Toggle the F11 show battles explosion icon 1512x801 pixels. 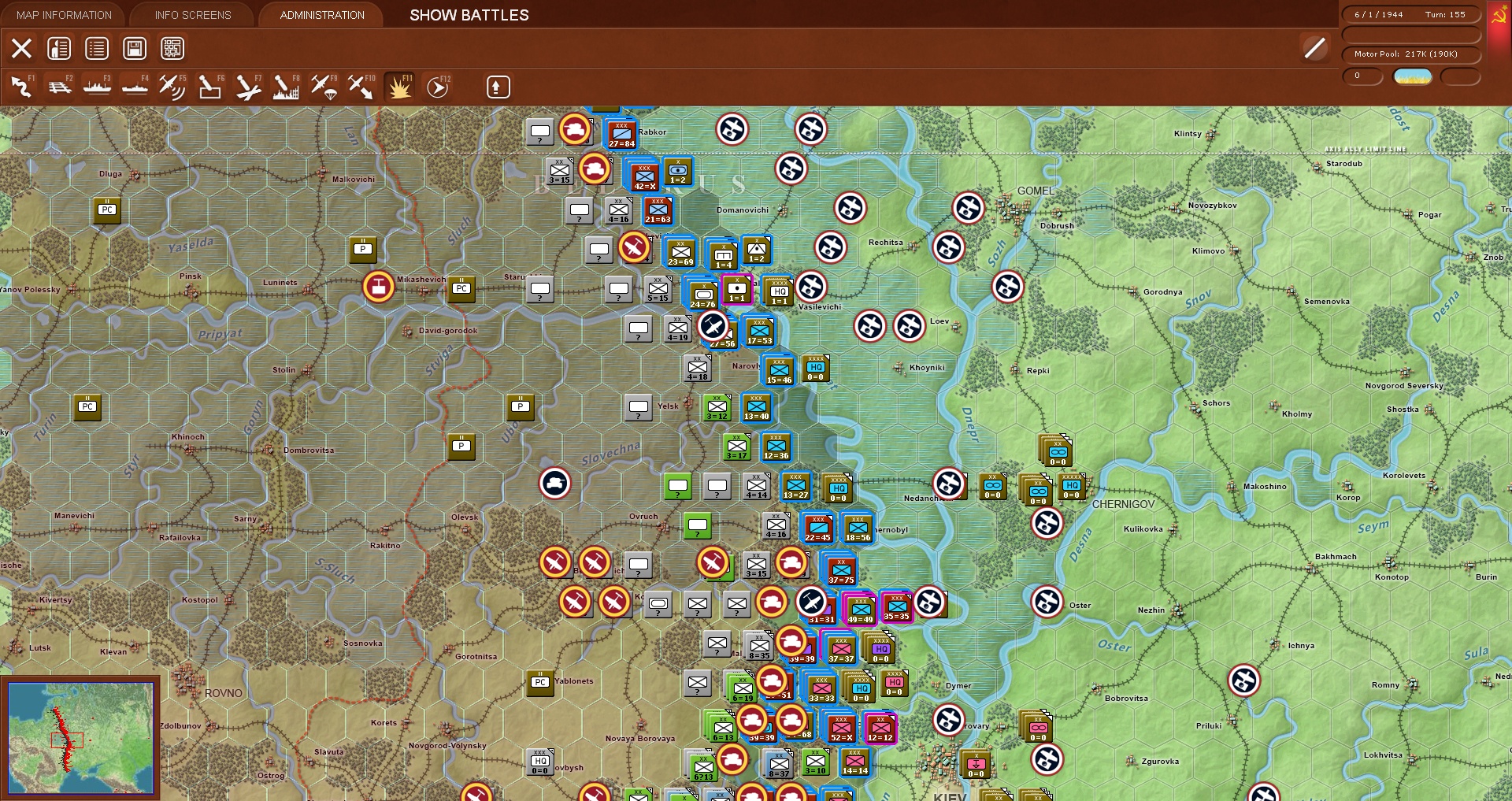click(399, 87)
